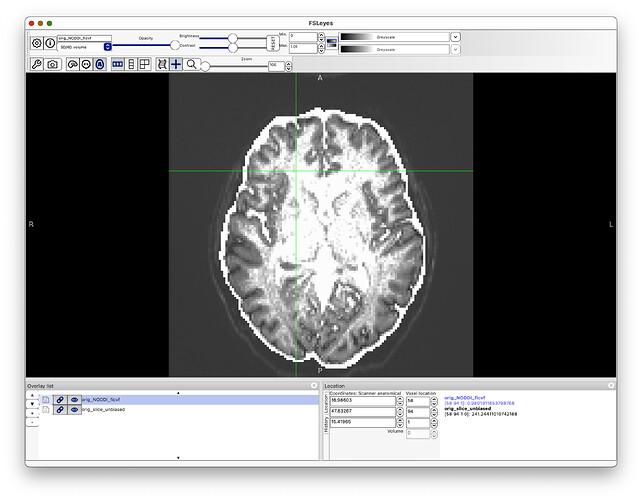Click the Brightness slider

click(x=233, y=38)
